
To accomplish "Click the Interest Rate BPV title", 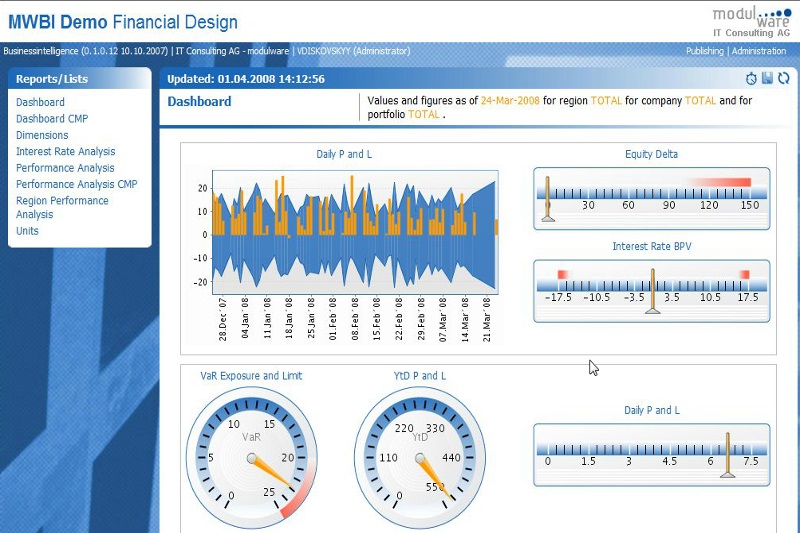I will pyautogui.click(x=652, y=246).
